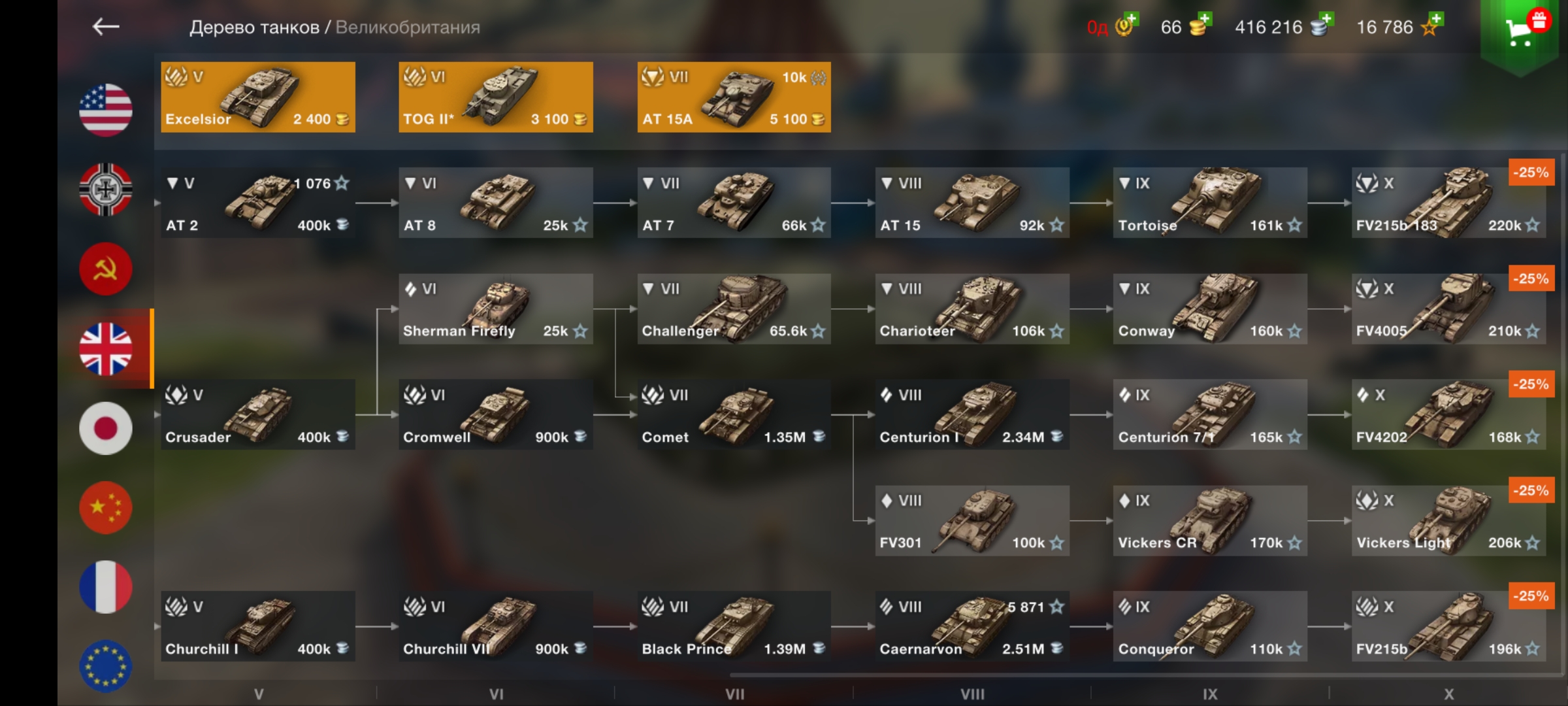This screenshot has height=706, width=1568.
Task: Open the premium Excelsior tank card
Action: coord(258,97)
